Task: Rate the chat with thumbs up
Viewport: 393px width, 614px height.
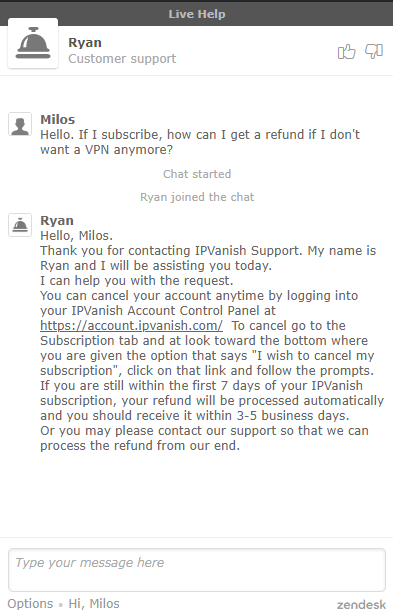Action: 346,51
